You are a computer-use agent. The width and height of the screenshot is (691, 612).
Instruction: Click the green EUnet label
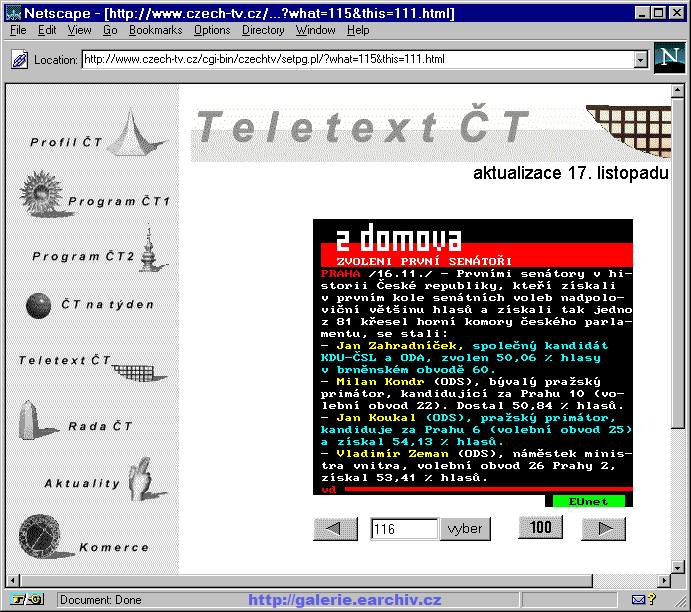pyautogui.click(x=588, y=501)
